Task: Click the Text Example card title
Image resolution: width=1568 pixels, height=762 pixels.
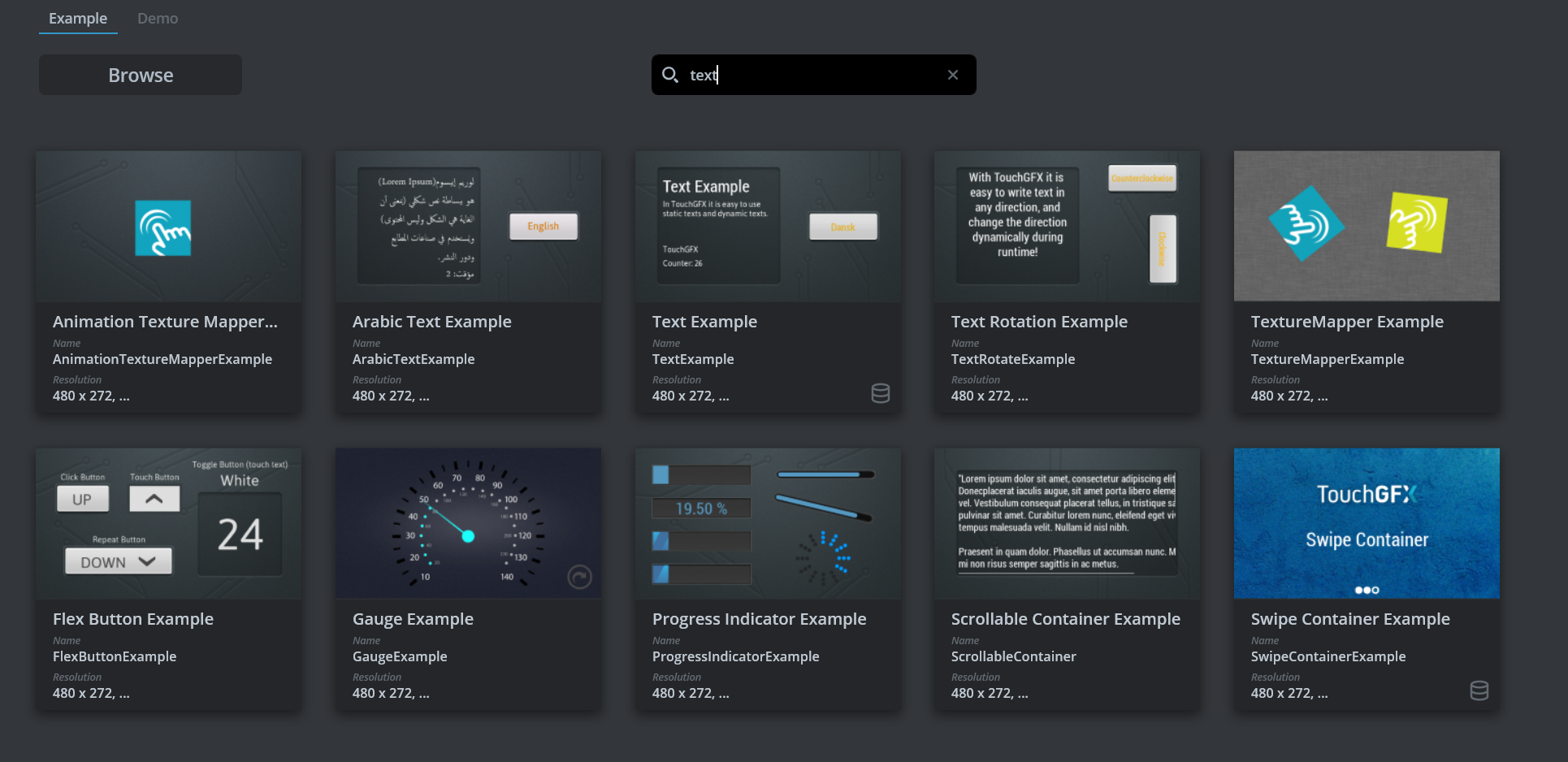Action: pyautogui.click(x=704, y=322)
